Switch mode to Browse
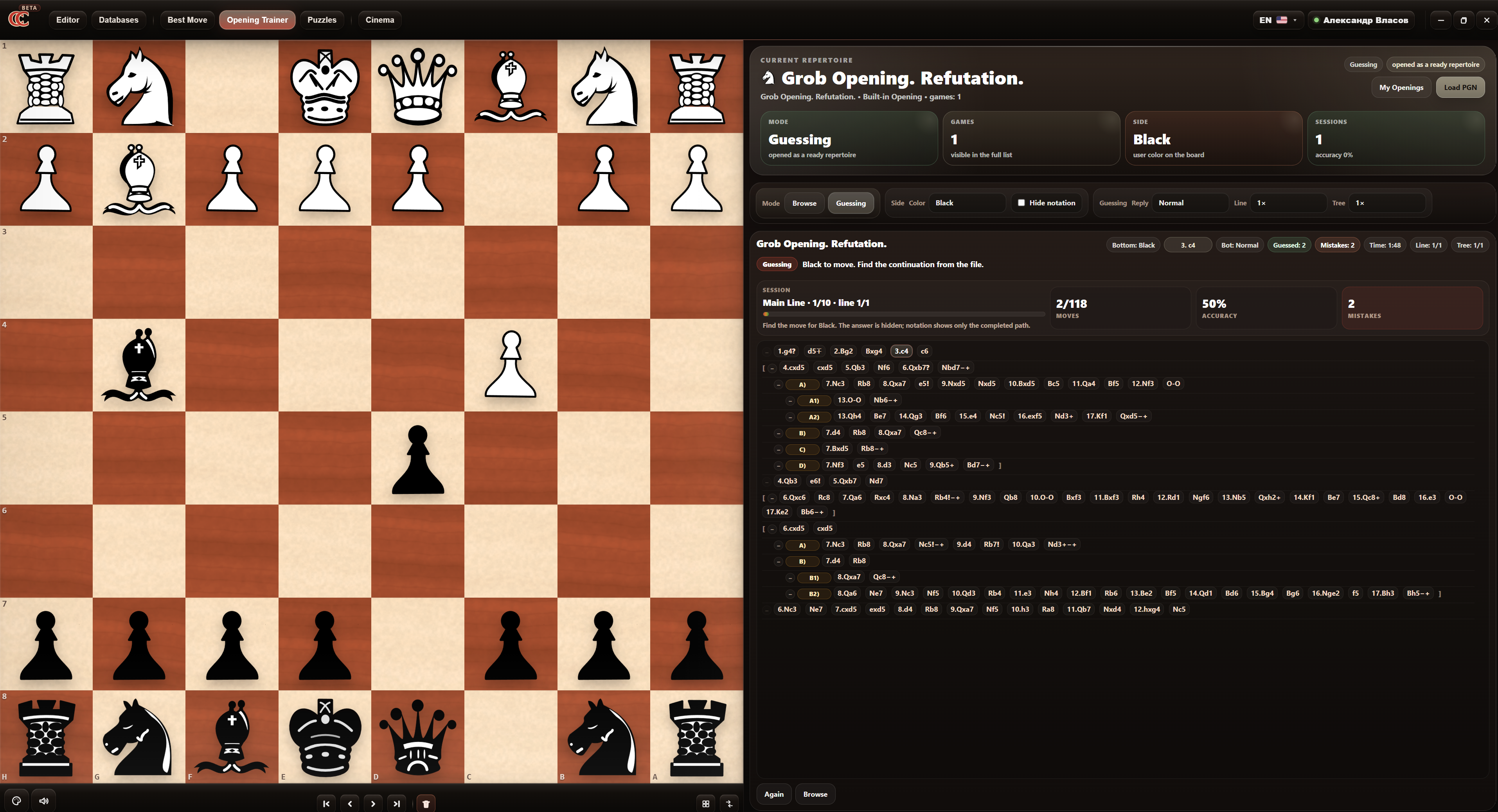The image size is (1498, 812). tap(804, 203)
